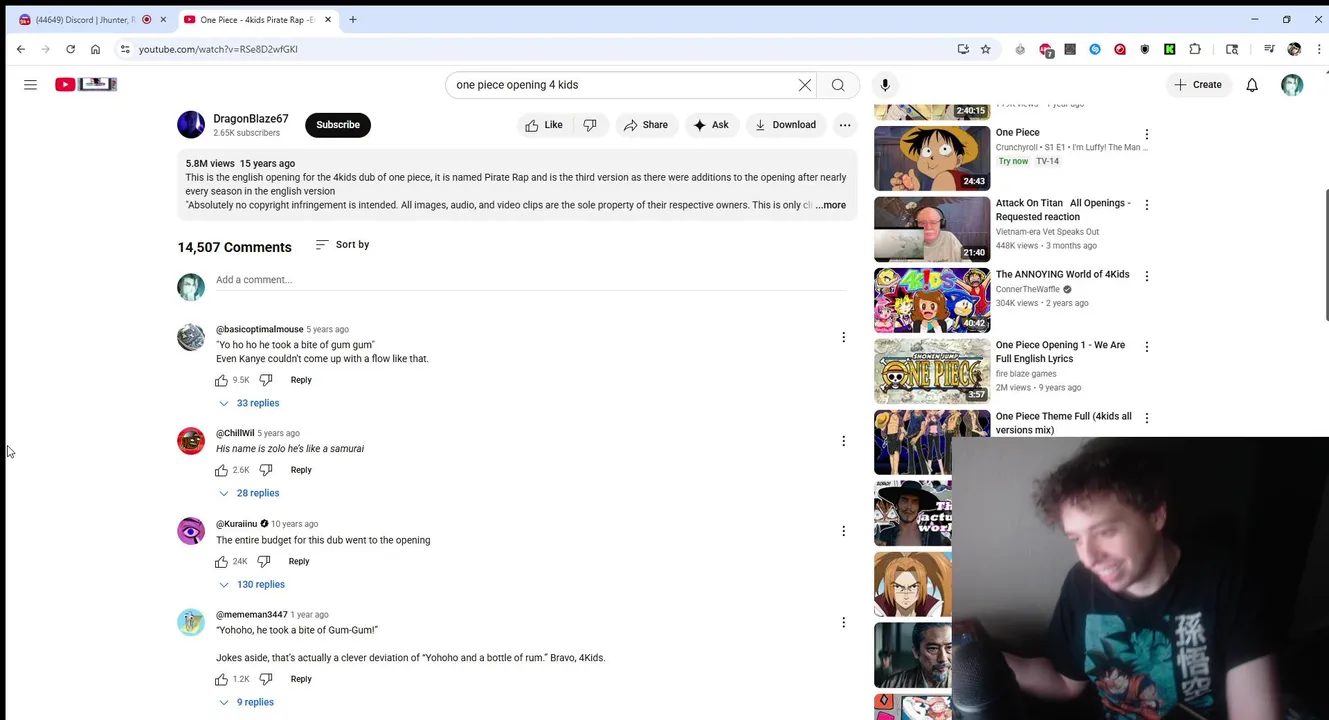
Task: Reload the page in browser
Action: (70, 49)
